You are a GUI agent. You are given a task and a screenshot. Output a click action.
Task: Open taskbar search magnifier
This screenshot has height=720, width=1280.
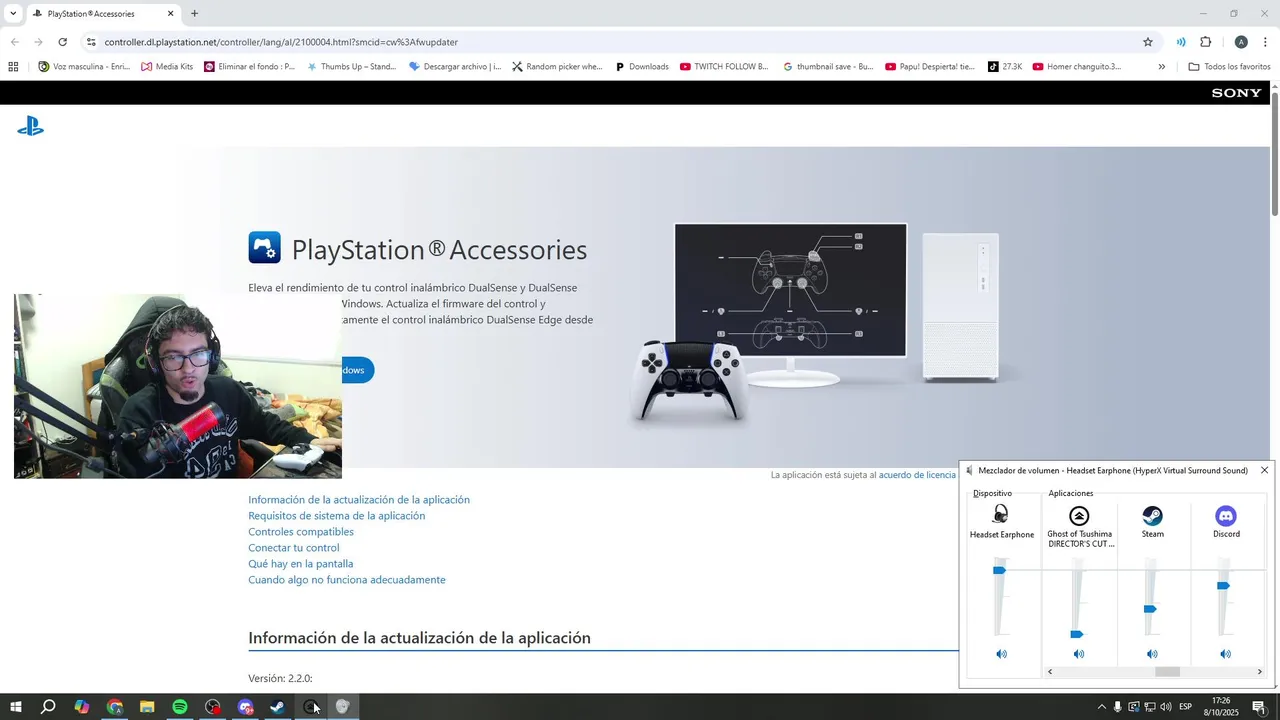[48, 707]
